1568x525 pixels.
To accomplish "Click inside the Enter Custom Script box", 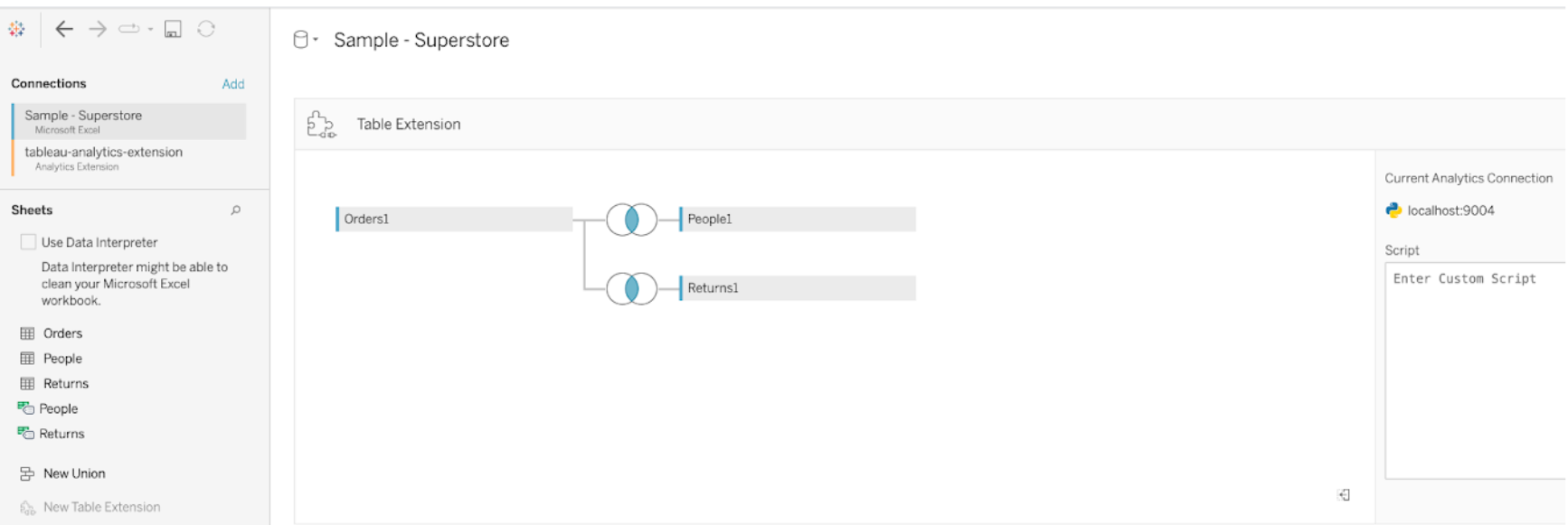I will point(1476,370).
